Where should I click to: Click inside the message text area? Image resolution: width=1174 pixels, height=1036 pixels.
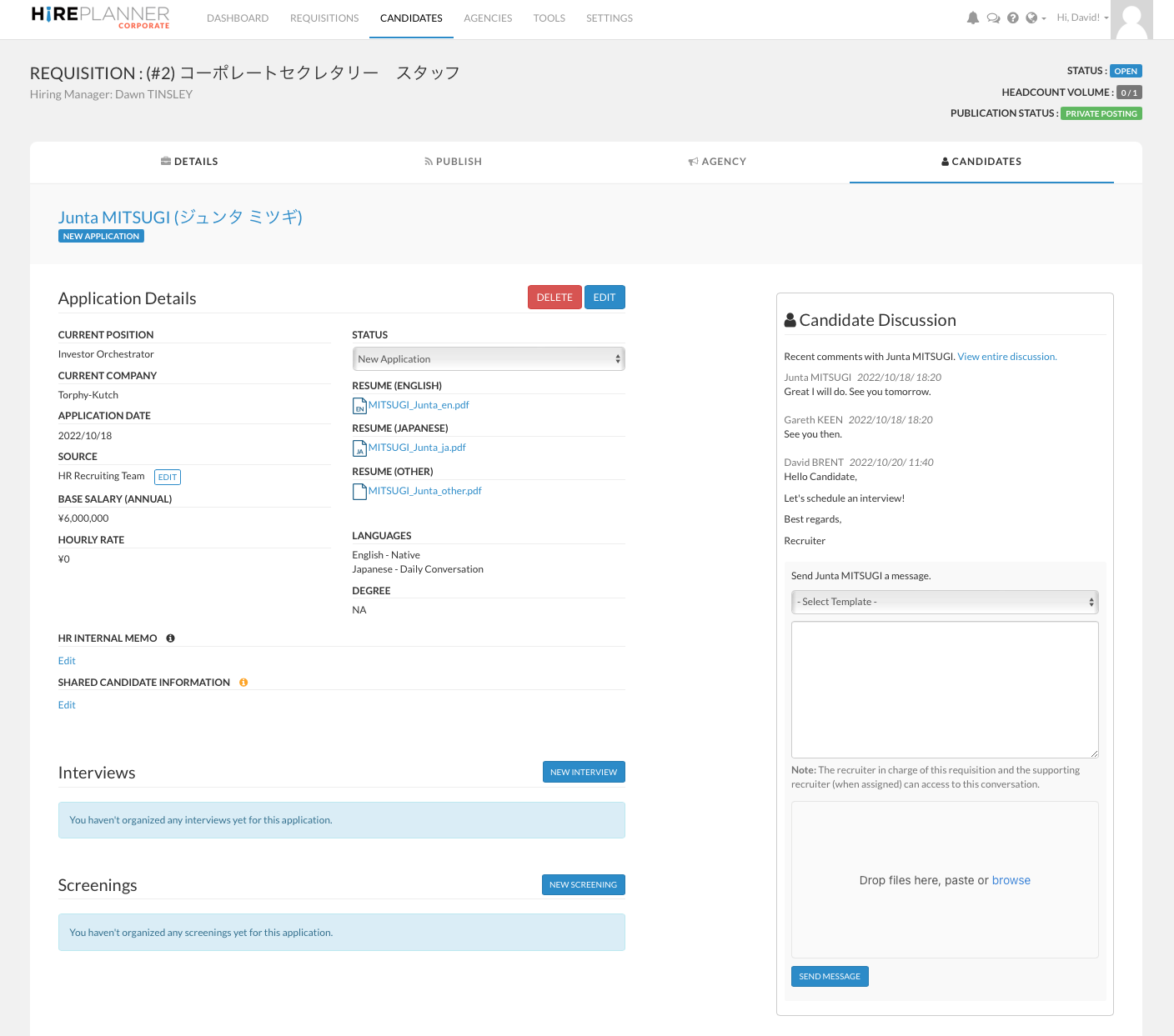pos(944,689)
